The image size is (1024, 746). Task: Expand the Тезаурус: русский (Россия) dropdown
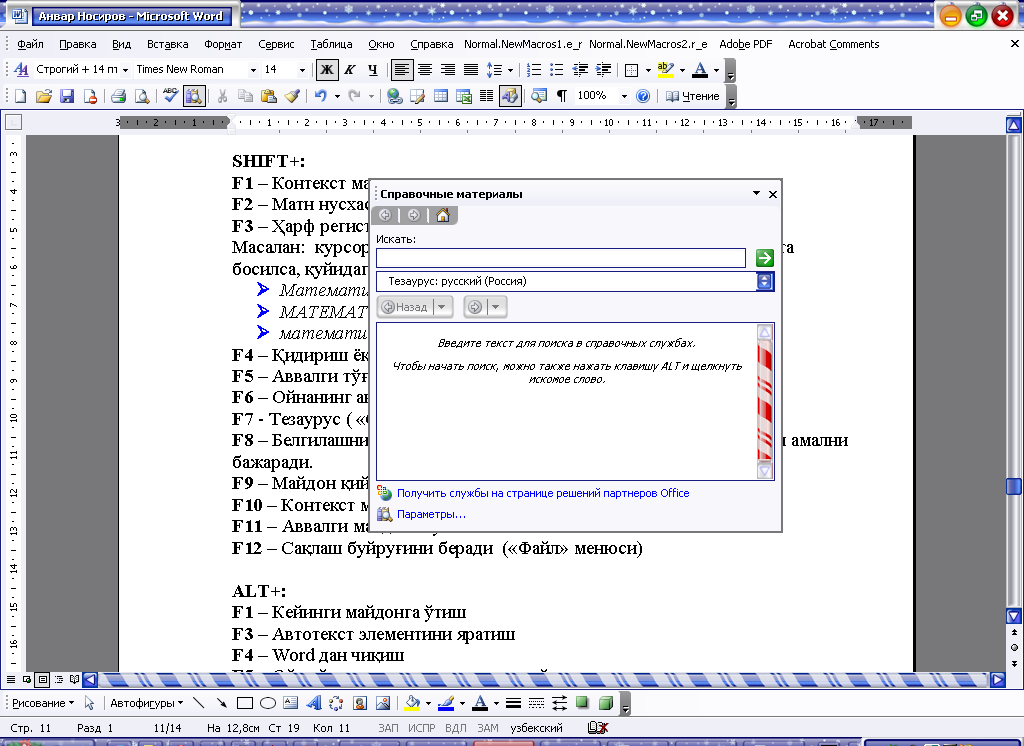click(x=767, y=282)
